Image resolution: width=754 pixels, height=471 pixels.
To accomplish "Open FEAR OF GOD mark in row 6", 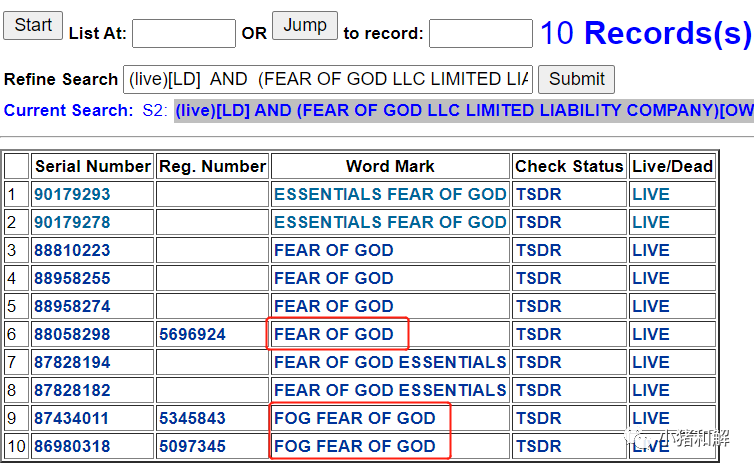I will pyautogui.click(x=334, y=334).
